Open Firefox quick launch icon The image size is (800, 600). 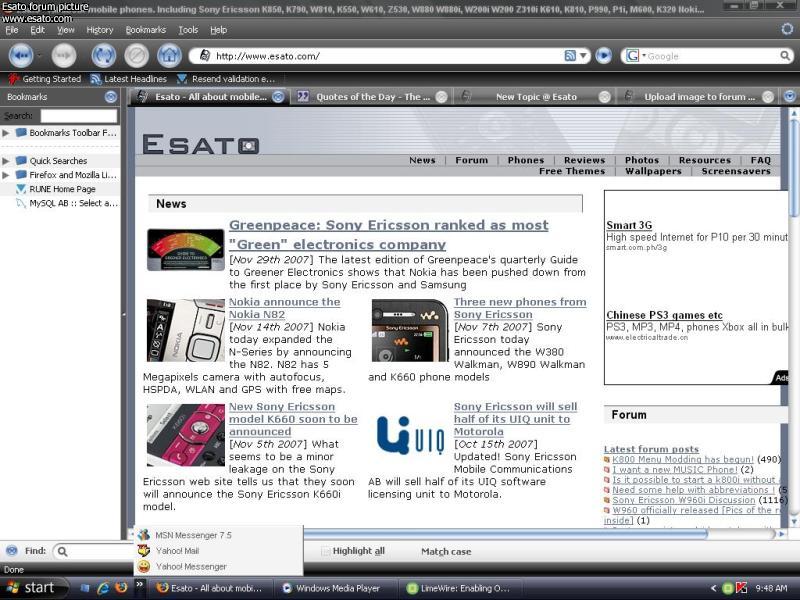tap(121, 588)
